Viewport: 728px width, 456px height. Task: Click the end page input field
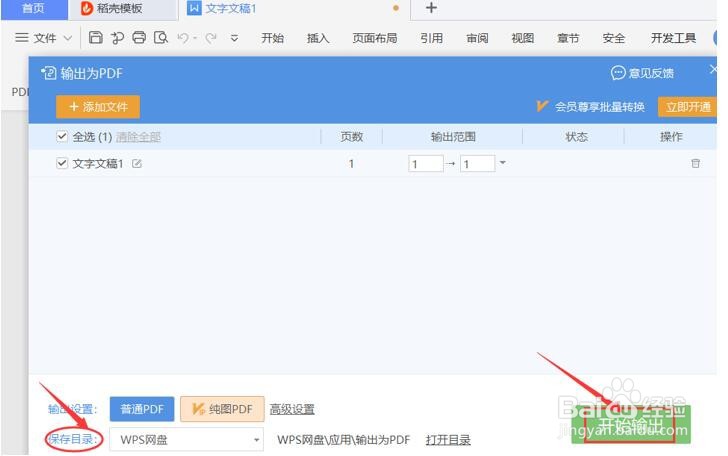click(x=477, y=164)
